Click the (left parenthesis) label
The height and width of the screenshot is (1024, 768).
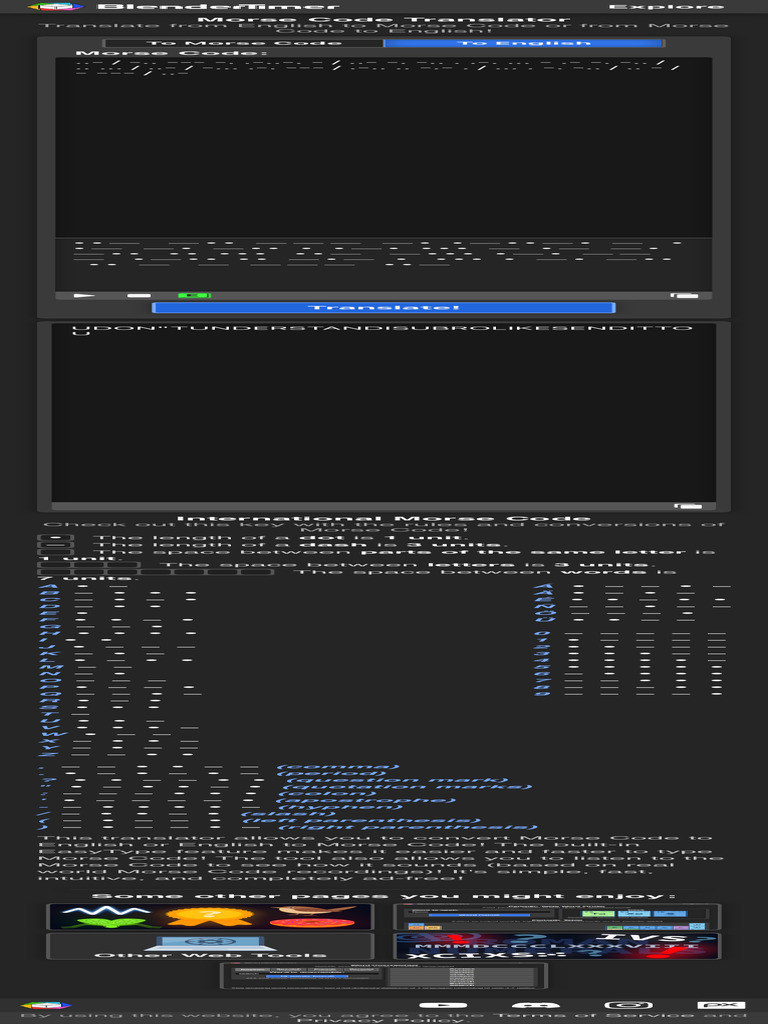click(361, 821)
